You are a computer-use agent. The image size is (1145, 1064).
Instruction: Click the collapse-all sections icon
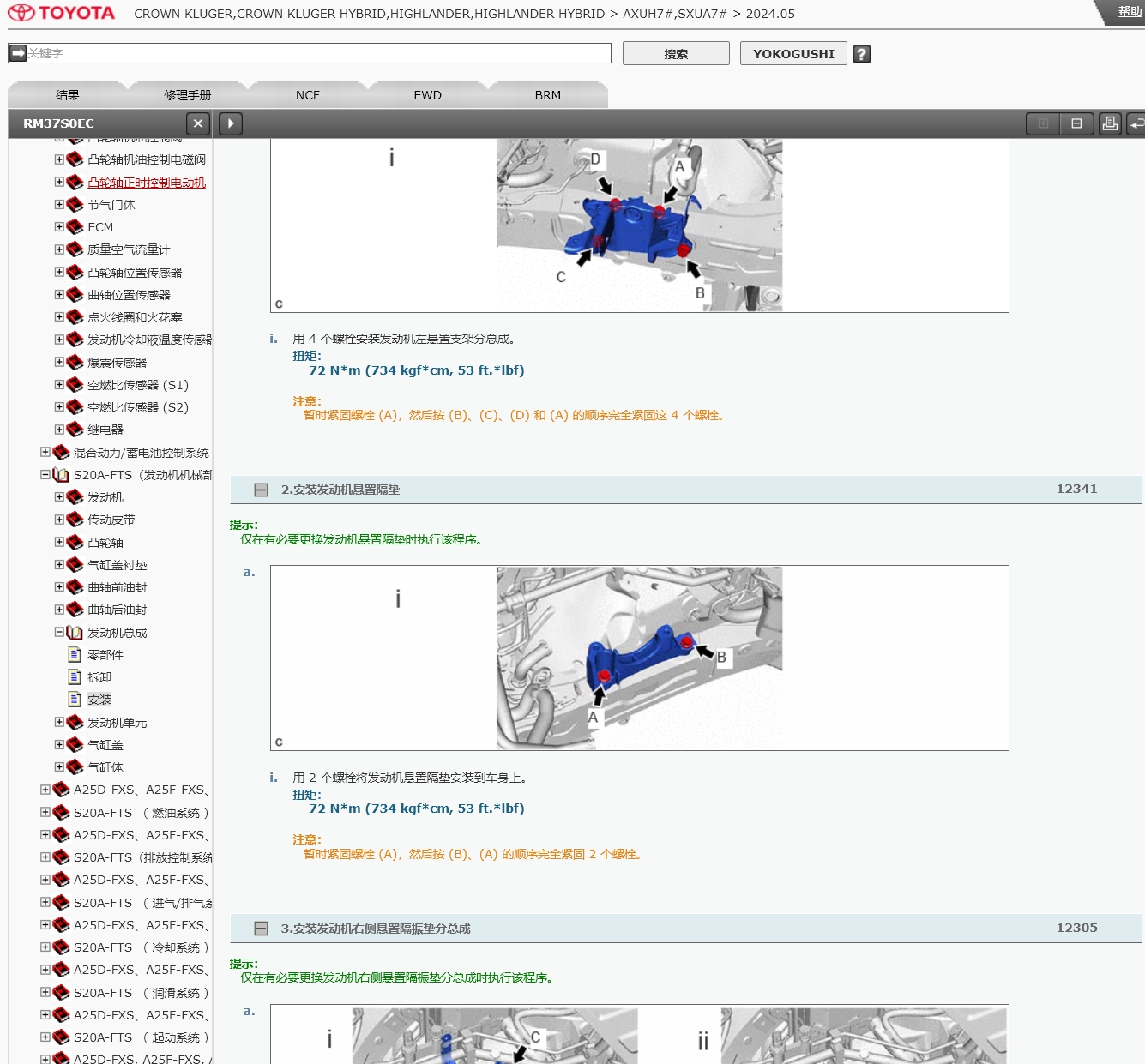click(x=1076, y=123)
